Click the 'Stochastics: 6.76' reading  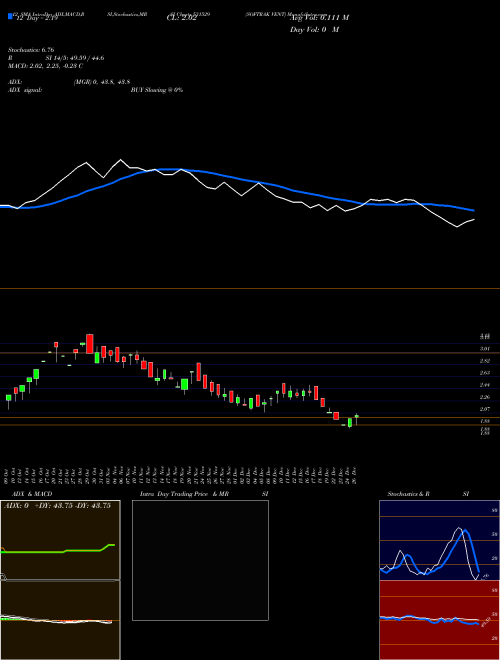pyautogui.click(x=31, y=50)
